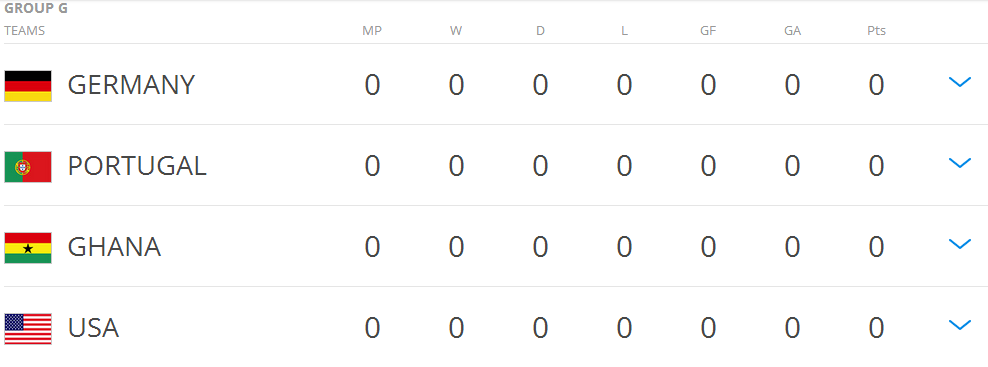Click the TEAMS column header
The width and height of the screenshot is (988, 367).
25,31
